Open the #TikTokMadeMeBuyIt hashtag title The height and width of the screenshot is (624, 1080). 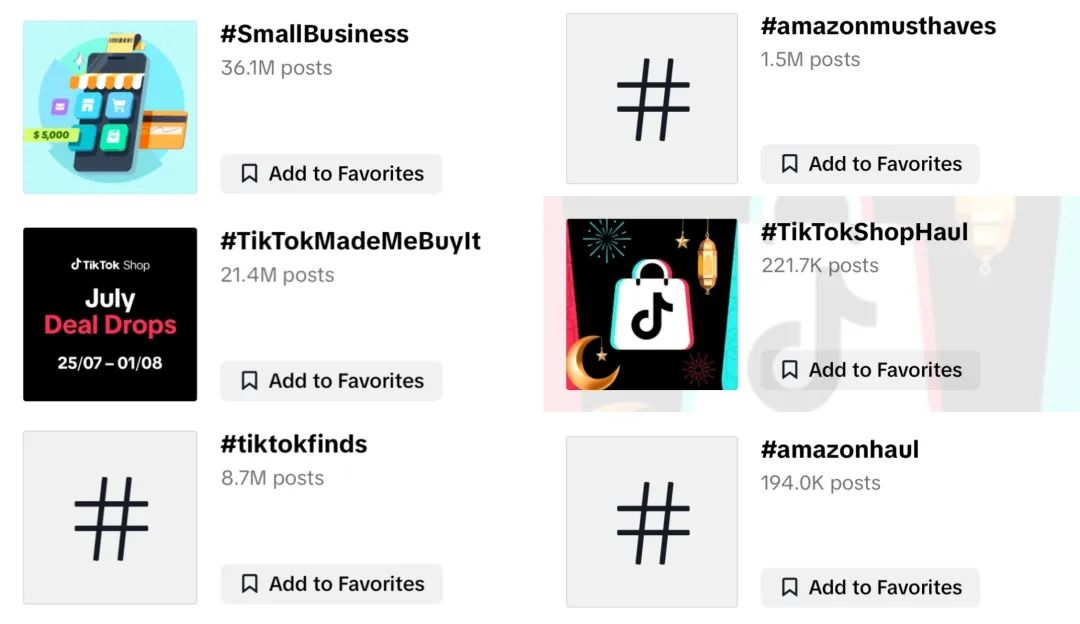(x=351, y=241)
